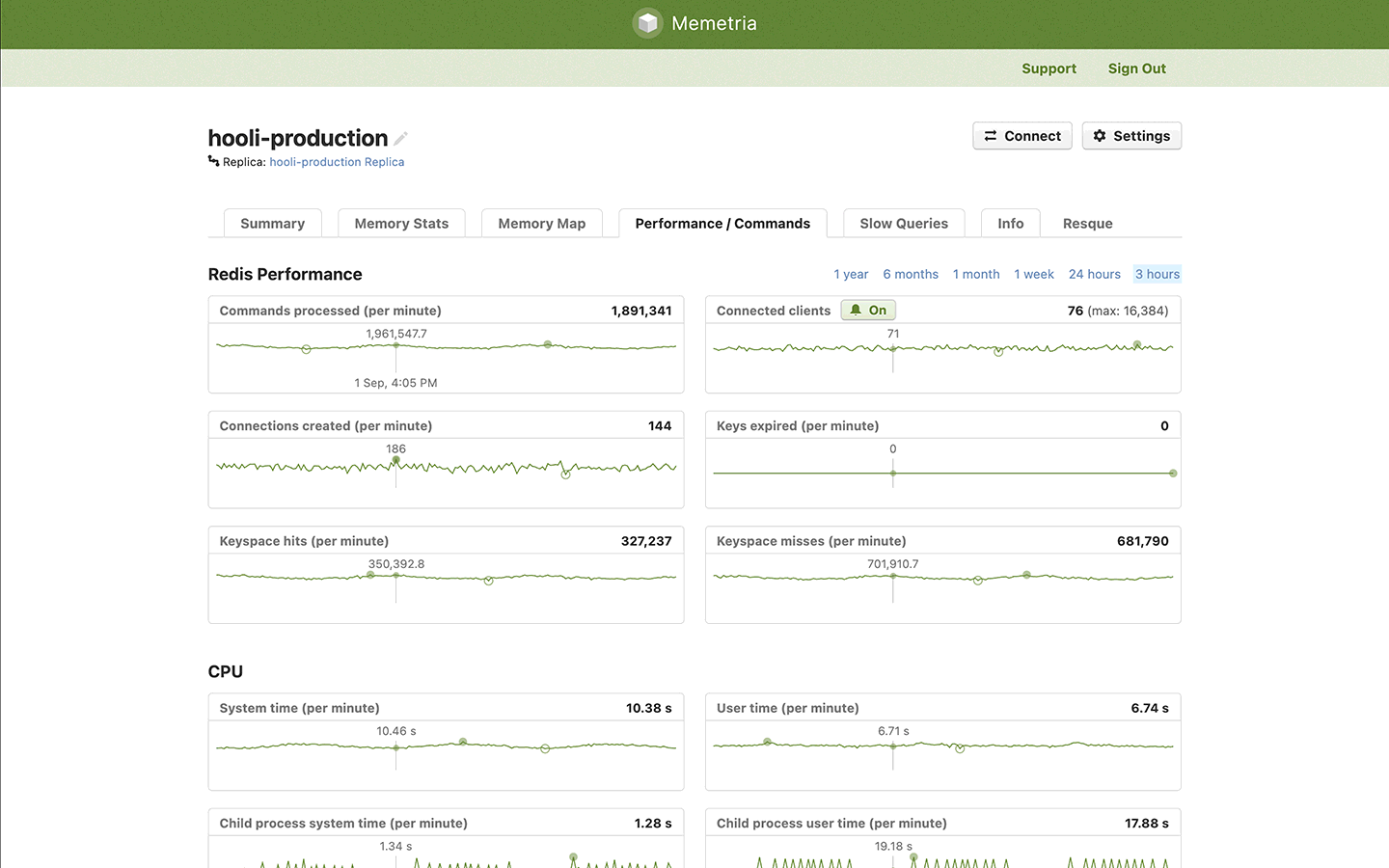
Task: Click the Keyspace hits value 327,237
Action: pyautogui.click(x=646, y=541)
